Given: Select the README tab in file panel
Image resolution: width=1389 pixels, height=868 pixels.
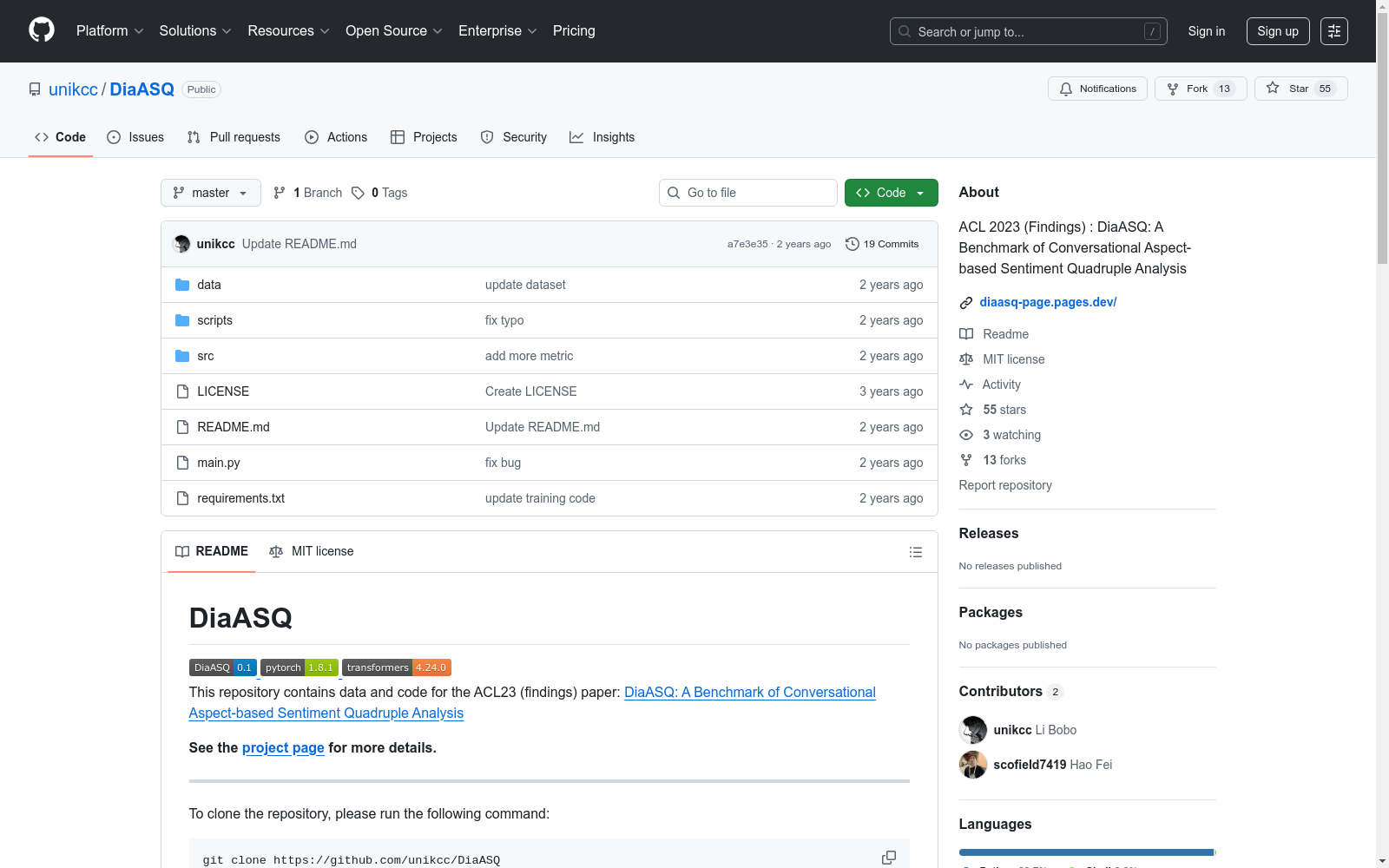Looking at the screenshot, I should 212,551.
